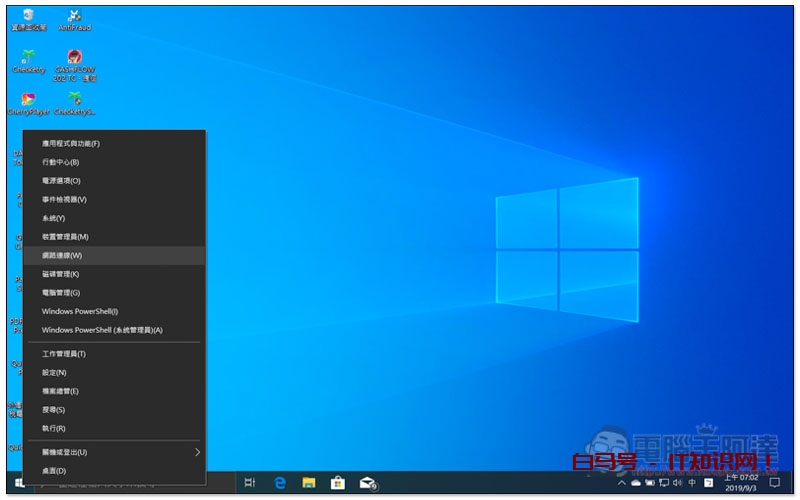The width and height of the screenshot is (800, 500).
Task: Open Microsoft Store from the taskbar
Action: [x=338, y=483]
